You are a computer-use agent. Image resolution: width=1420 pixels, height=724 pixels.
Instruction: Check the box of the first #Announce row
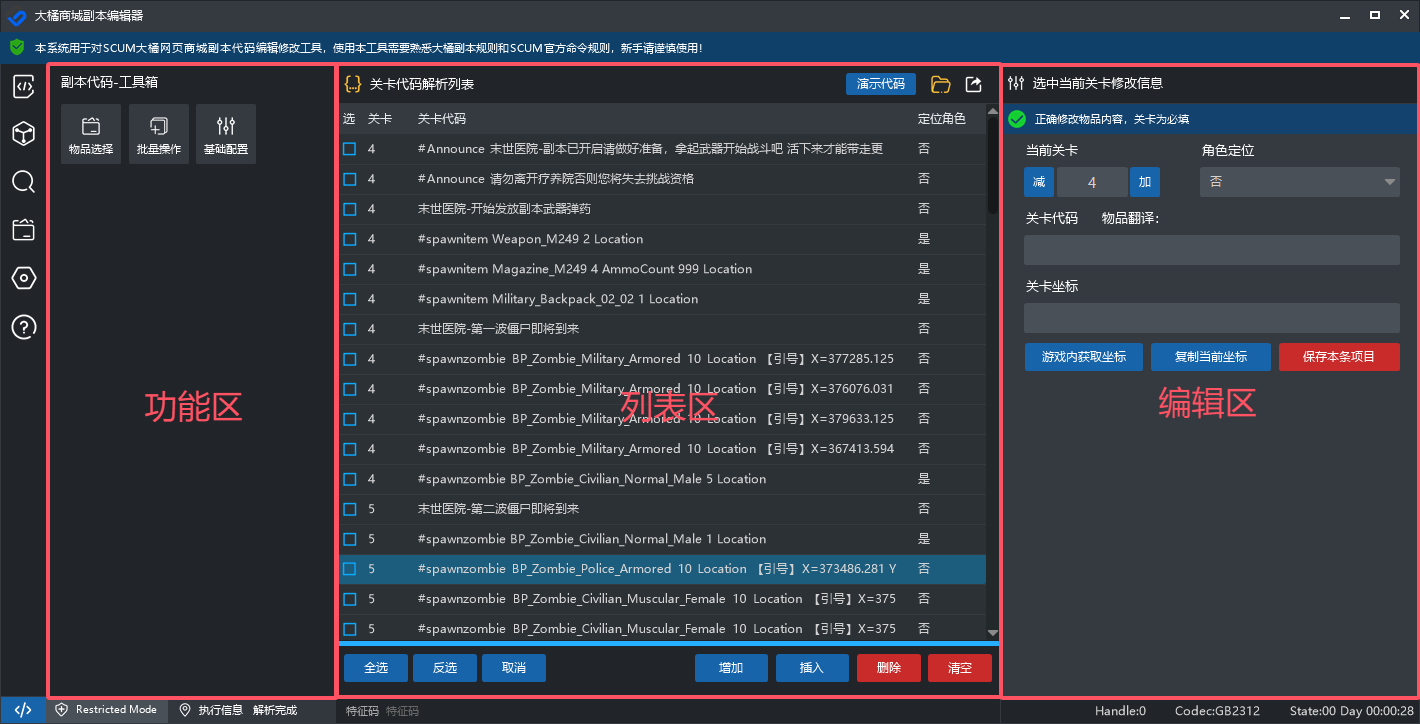351,148
